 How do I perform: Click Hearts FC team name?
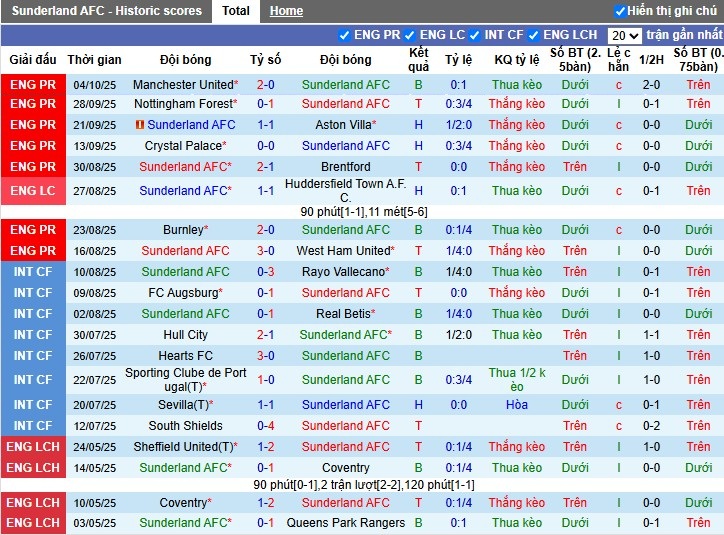tap(186, 356)
